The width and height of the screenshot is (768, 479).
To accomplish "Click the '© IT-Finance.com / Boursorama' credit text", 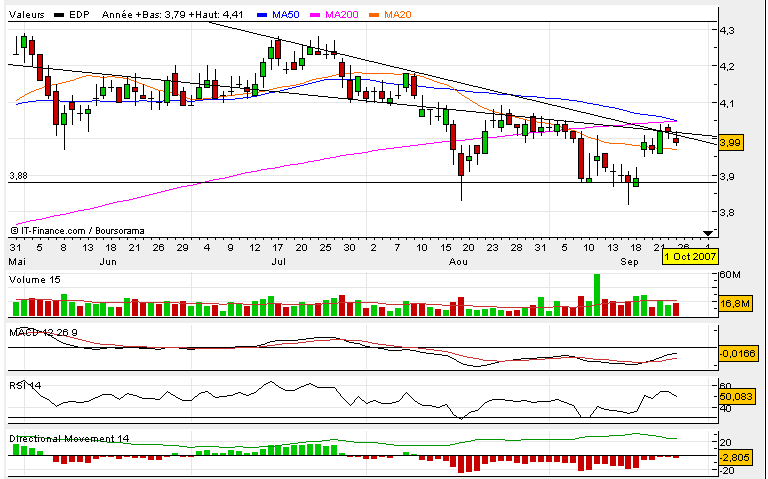I will point(77,231).
